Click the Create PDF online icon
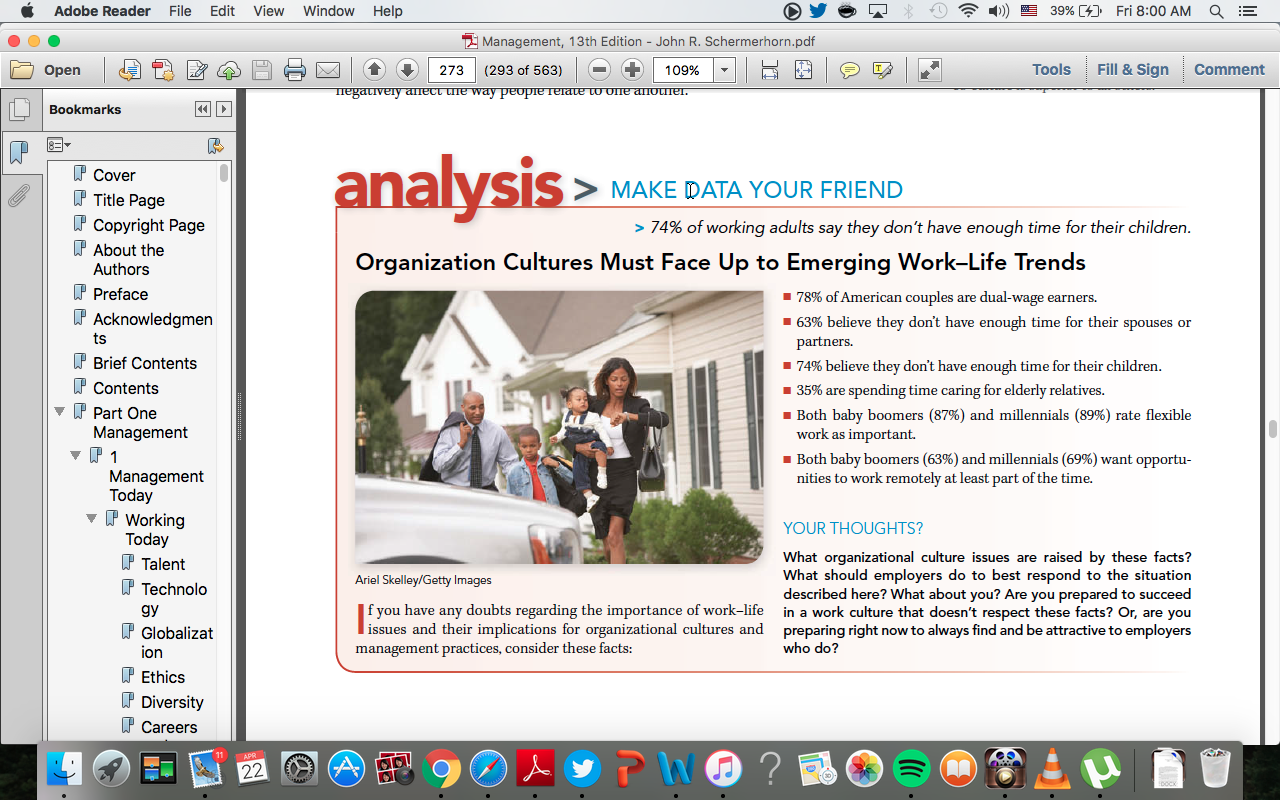Screen dimensions: 1280x800 129,70
